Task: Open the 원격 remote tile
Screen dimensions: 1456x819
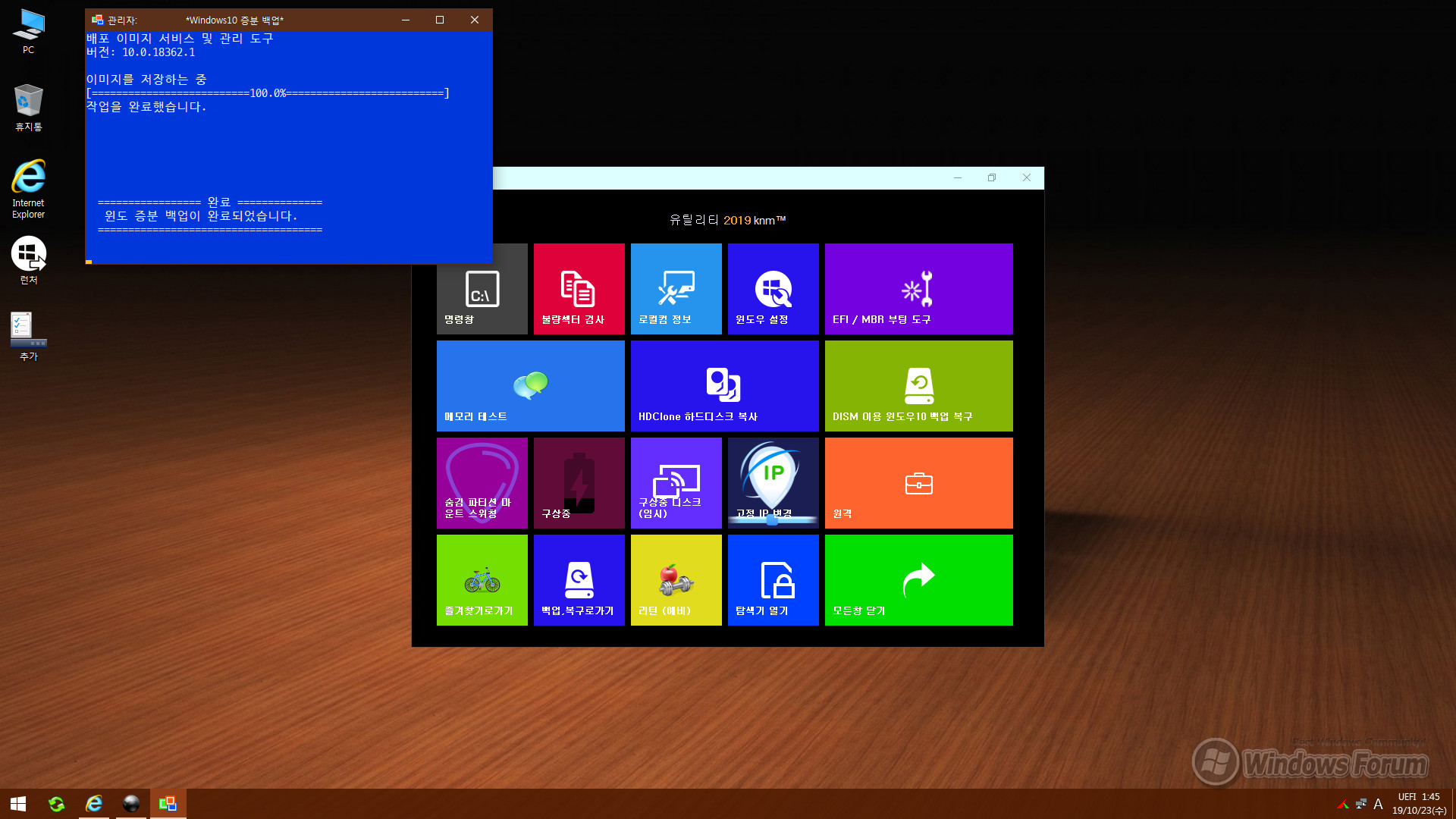Action: click(x=918, y=483)
